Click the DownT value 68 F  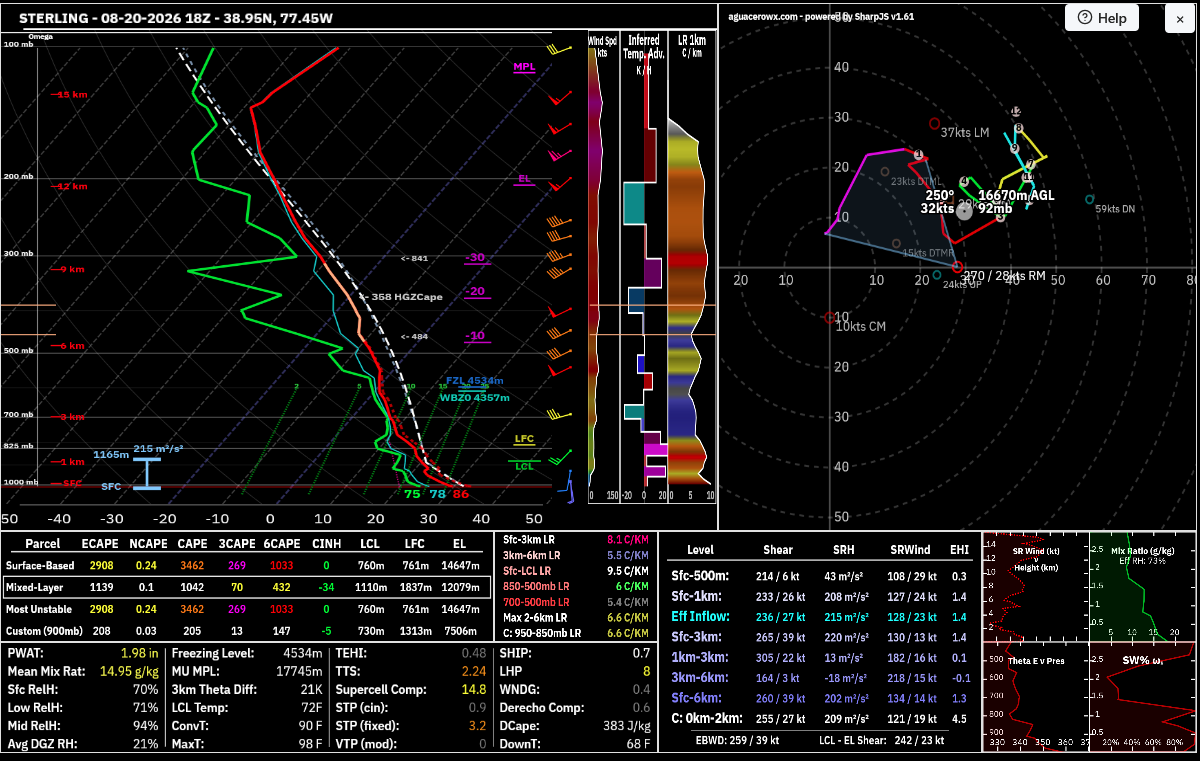637,743
